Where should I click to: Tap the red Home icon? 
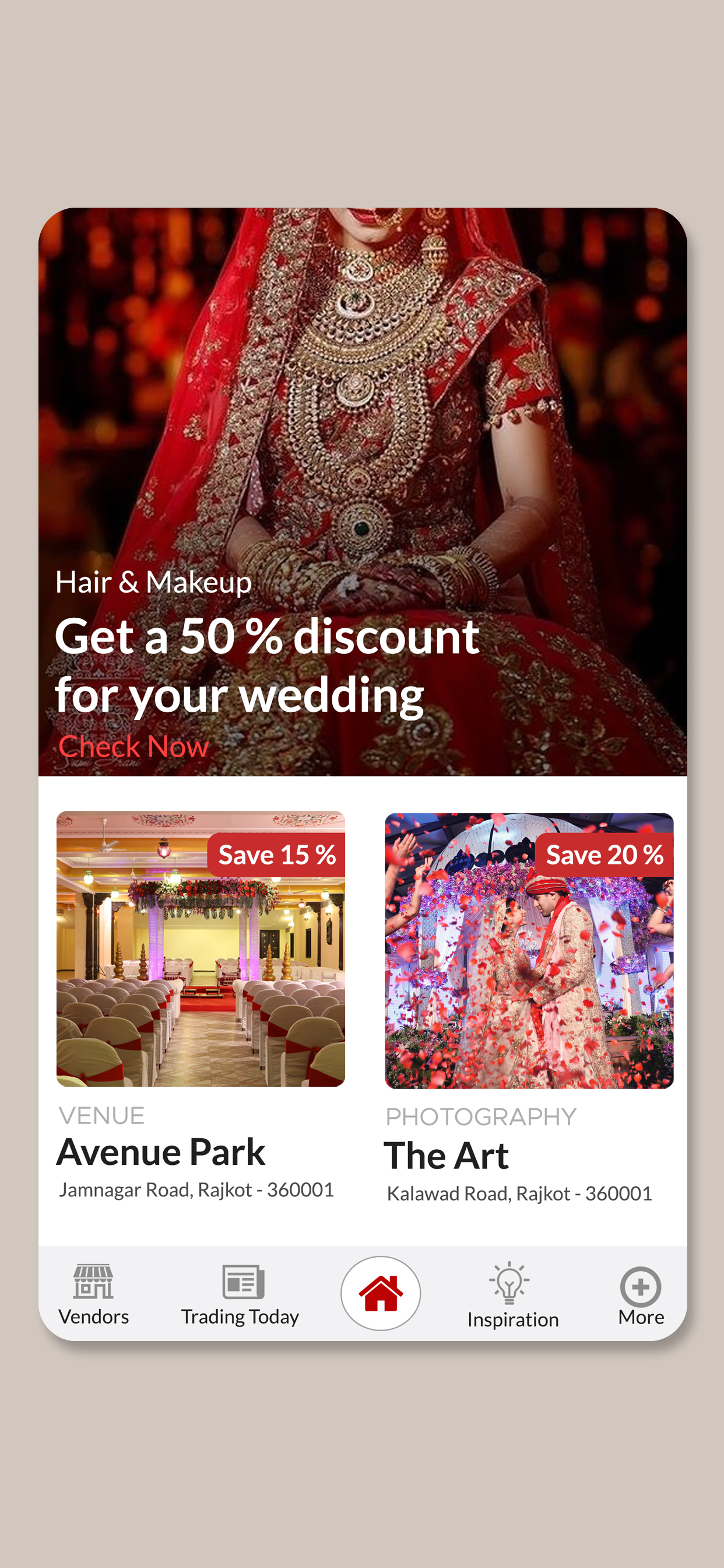[x=381, y=1293]
